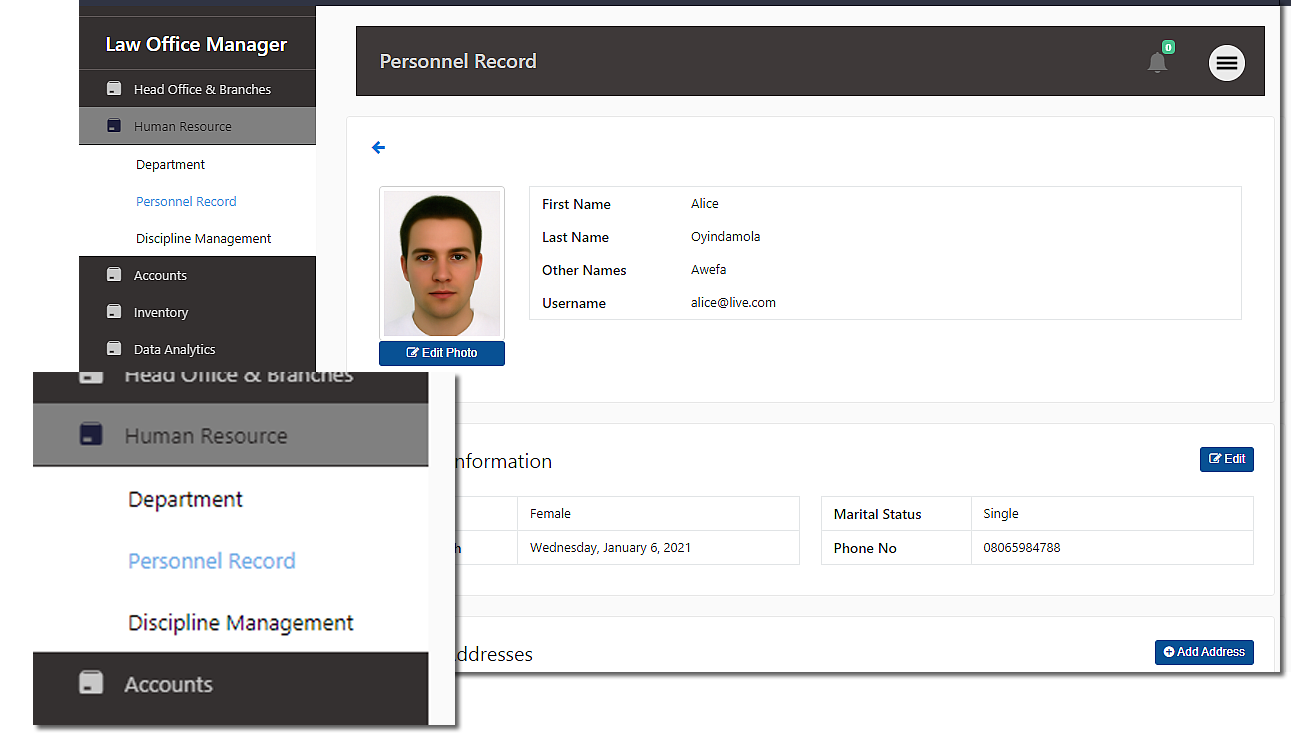This screenshot has height=733, width=1291.
Task: Click the Inventory icon in the sidebar
Action: (x=114, y=312)
